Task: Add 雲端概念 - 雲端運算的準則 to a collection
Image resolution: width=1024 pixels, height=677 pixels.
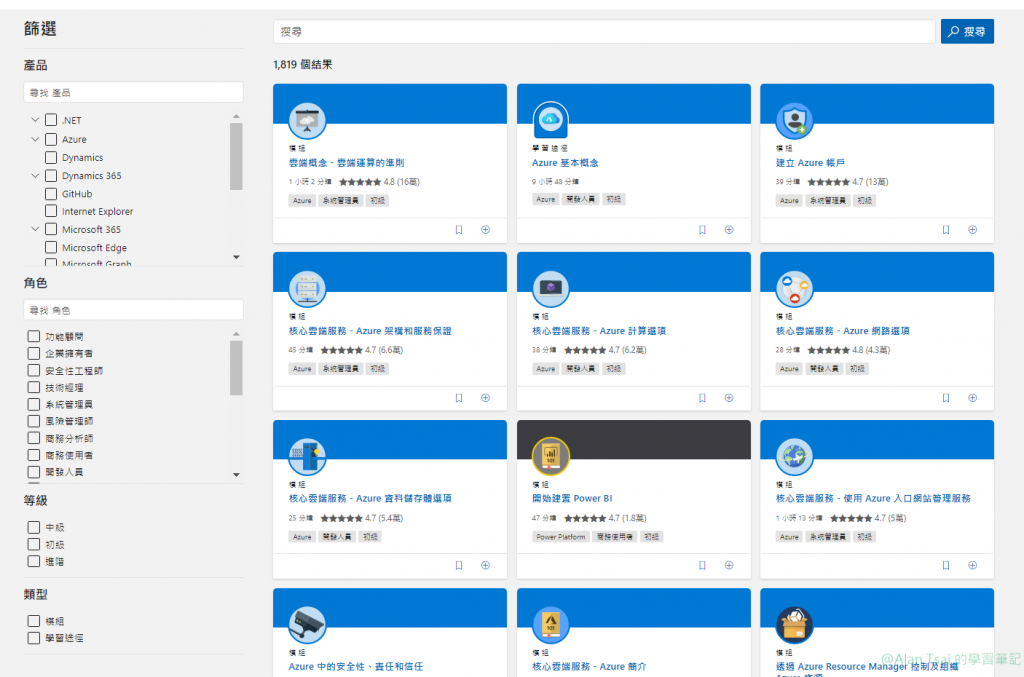Action: 485,230
